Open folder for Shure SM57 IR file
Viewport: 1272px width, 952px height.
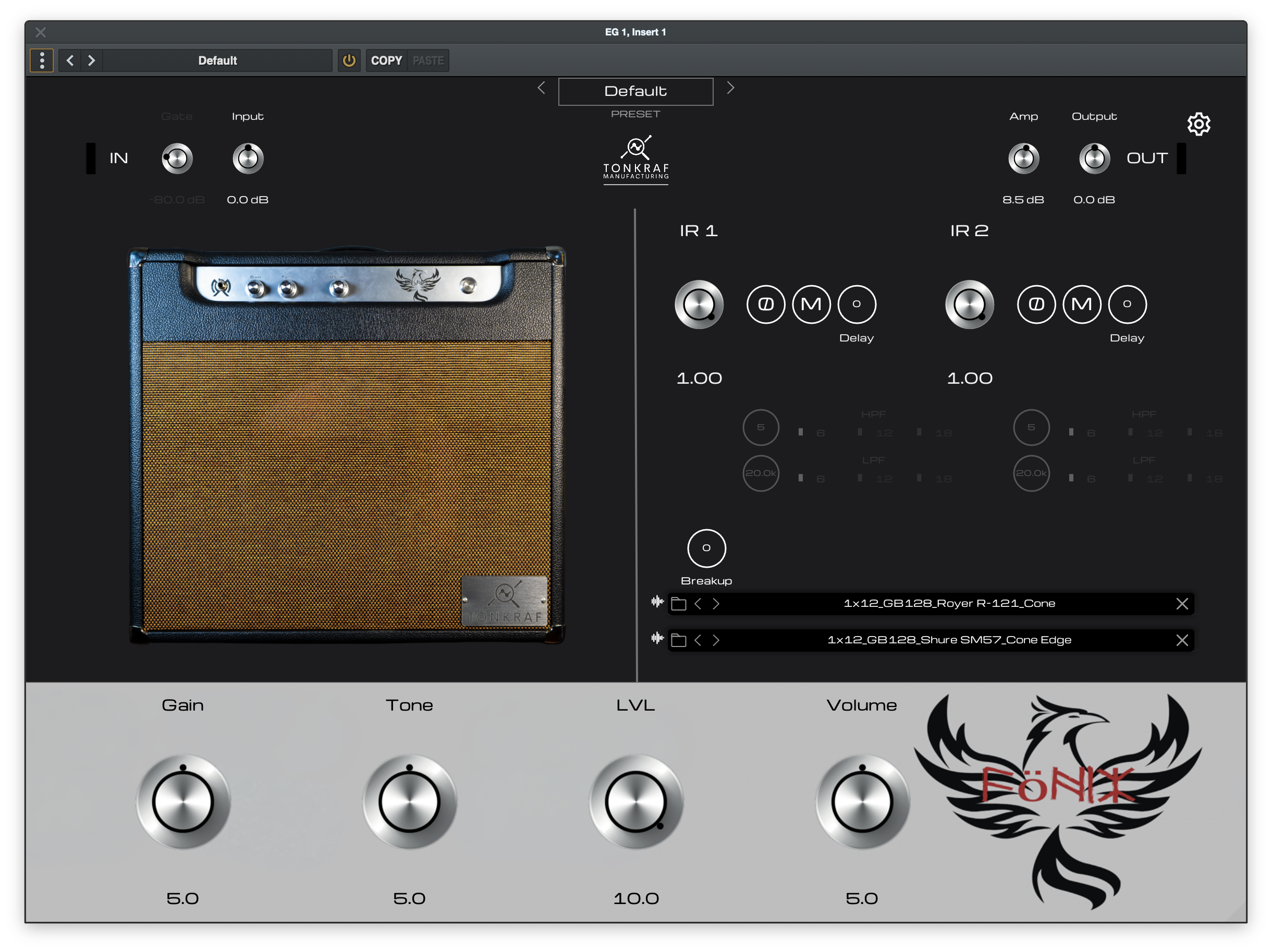click(679, 640)
